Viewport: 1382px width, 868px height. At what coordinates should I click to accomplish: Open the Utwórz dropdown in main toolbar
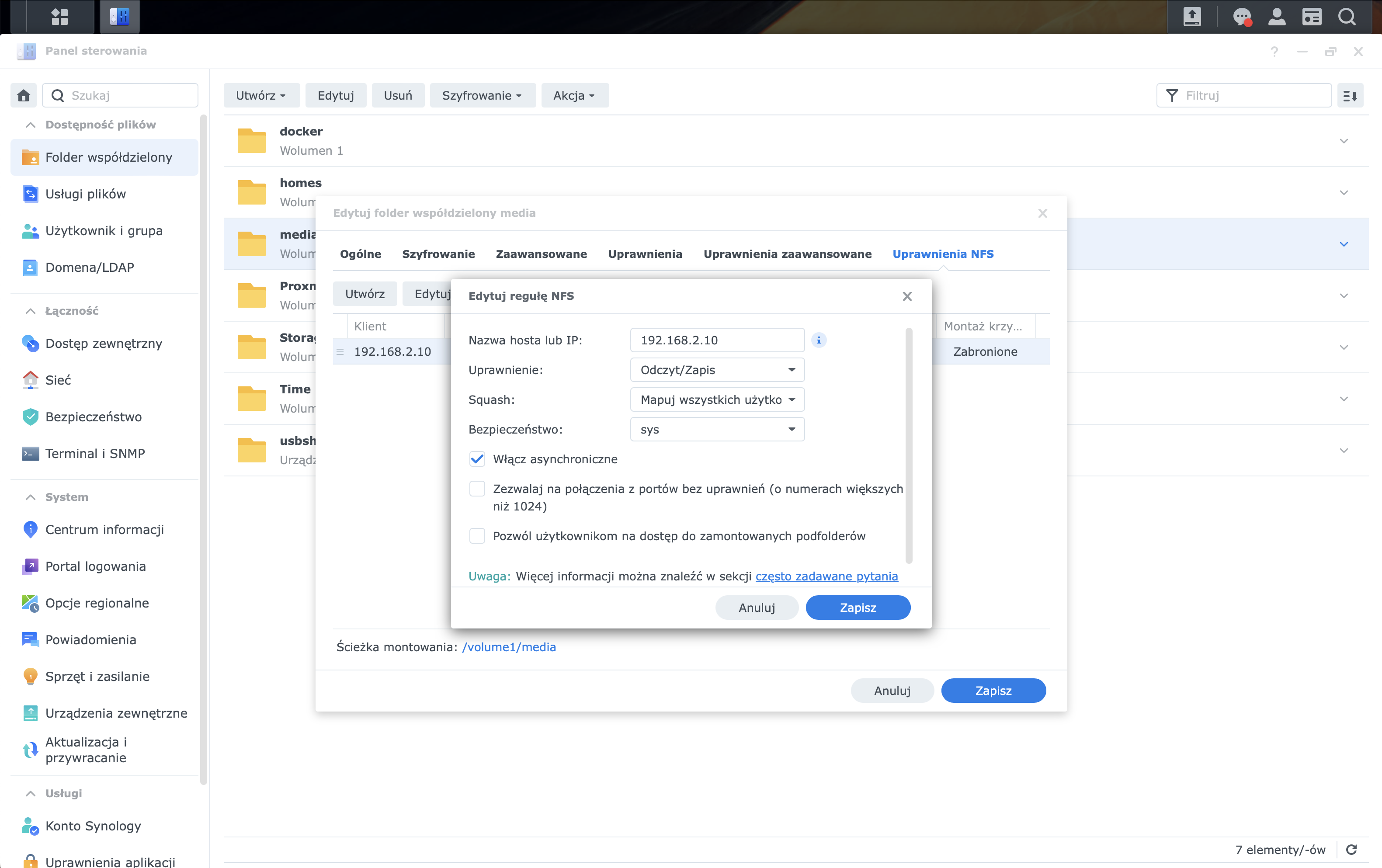point(262,95)
